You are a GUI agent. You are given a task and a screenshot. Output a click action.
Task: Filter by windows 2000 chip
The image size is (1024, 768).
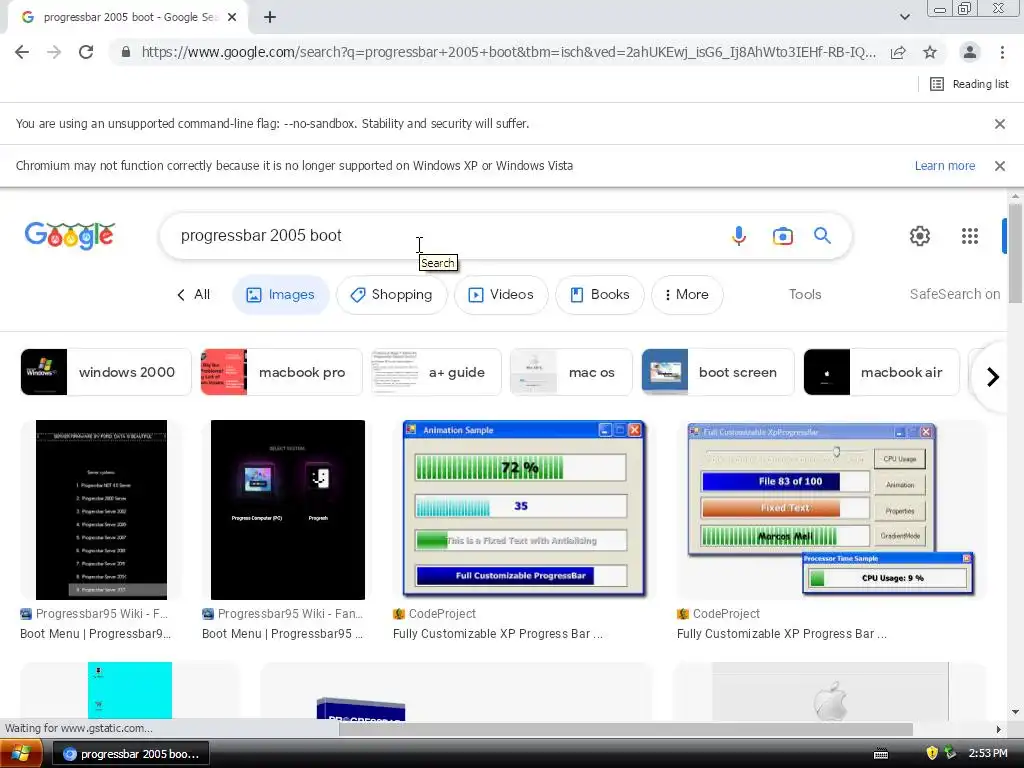click(106, 372)
